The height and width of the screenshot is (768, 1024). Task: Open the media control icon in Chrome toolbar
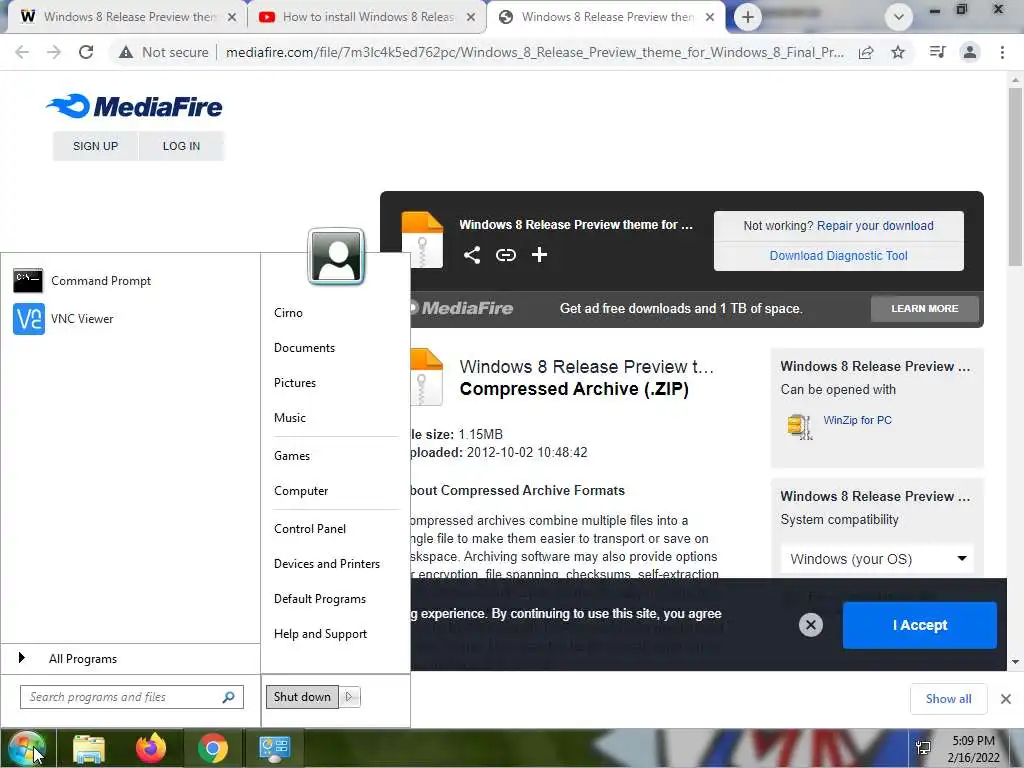click(938, 52)
